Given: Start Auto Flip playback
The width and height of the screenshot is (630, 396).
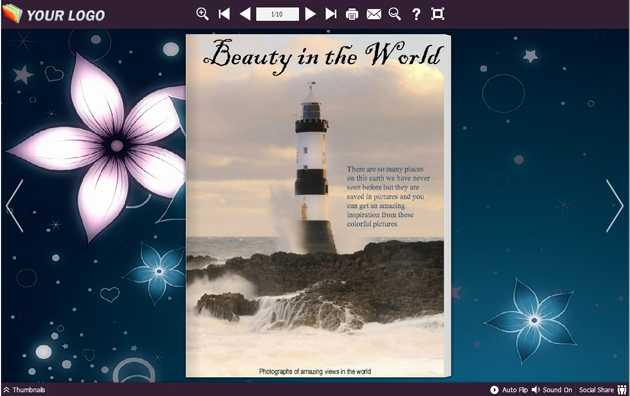Looking at the screenshot, I should (509, 390).
